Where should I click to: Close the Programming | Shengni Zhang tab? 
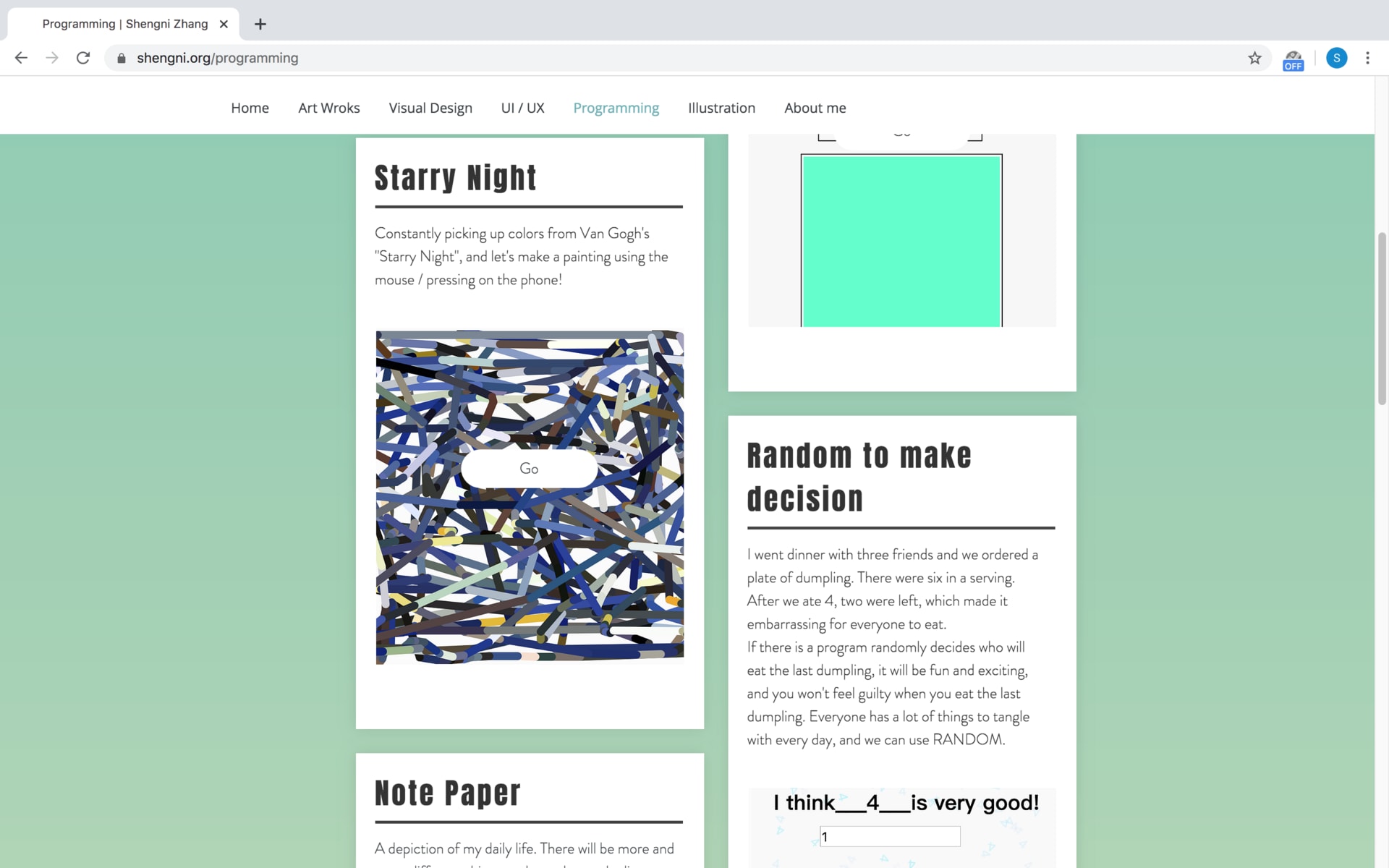point(224,24)
